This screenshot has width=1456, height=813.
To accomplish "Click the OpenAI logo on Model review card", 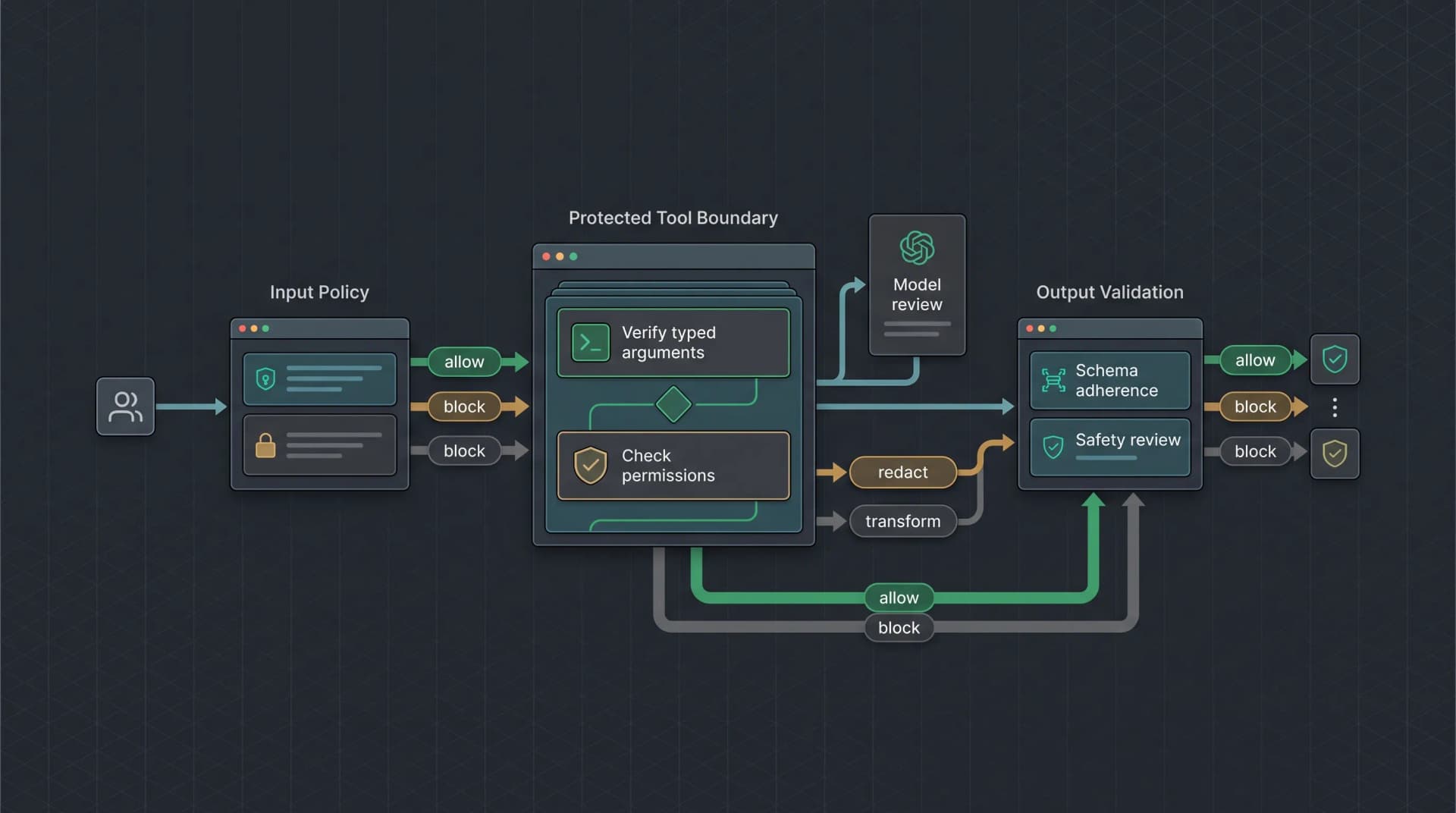I will coord(917,248).
